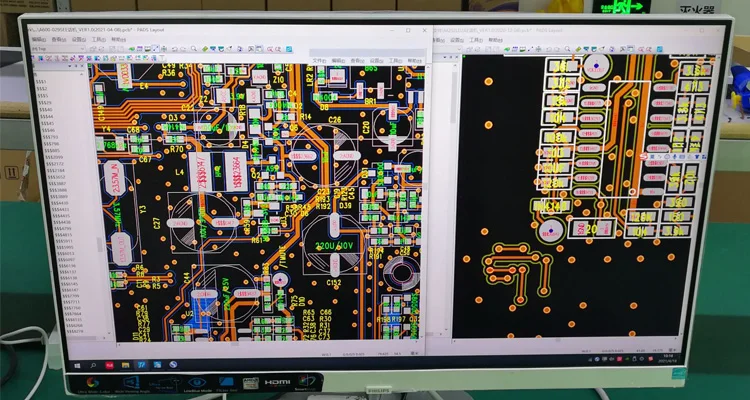Switch to PADS Layout taskbar icon
Viewport: 750px width, 400px height.
pos(142,365)
